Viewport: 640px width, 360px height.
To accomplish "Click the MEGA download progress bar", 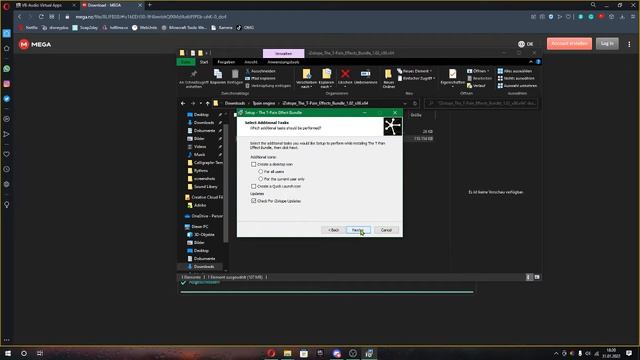I will pos(327,292).
